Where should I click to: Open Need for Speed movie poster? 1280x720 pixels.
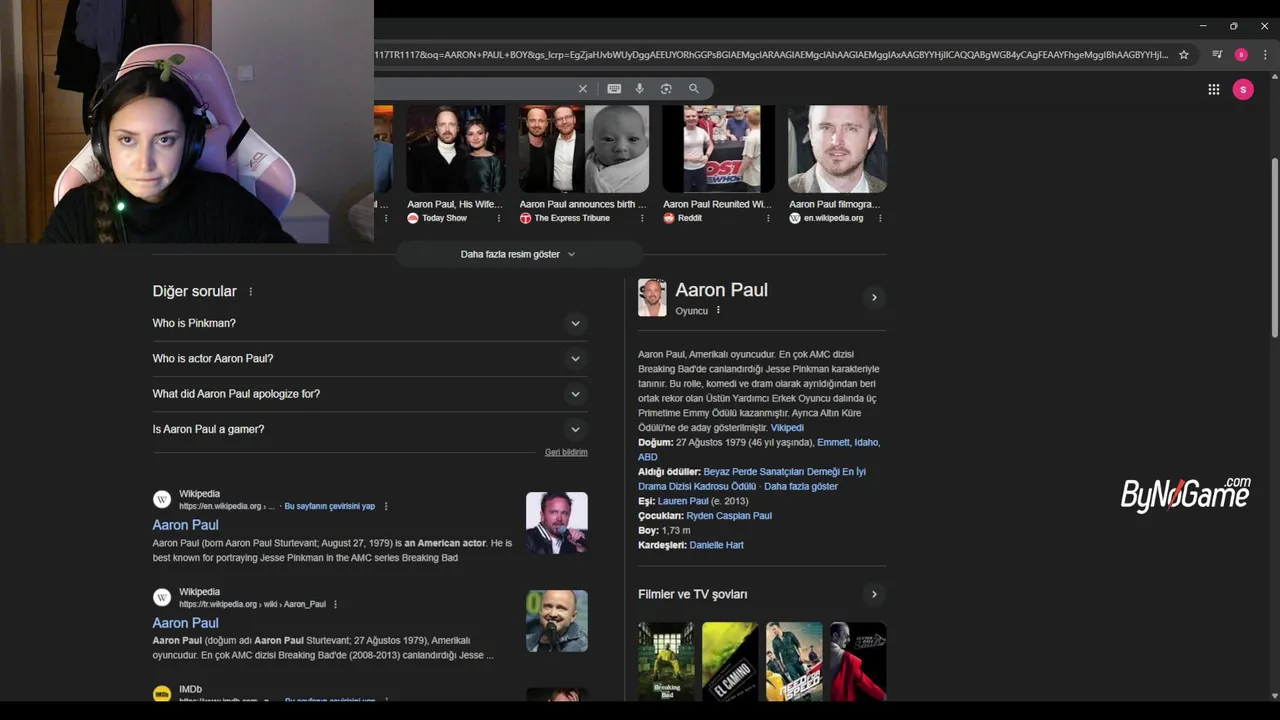(794, 661)
